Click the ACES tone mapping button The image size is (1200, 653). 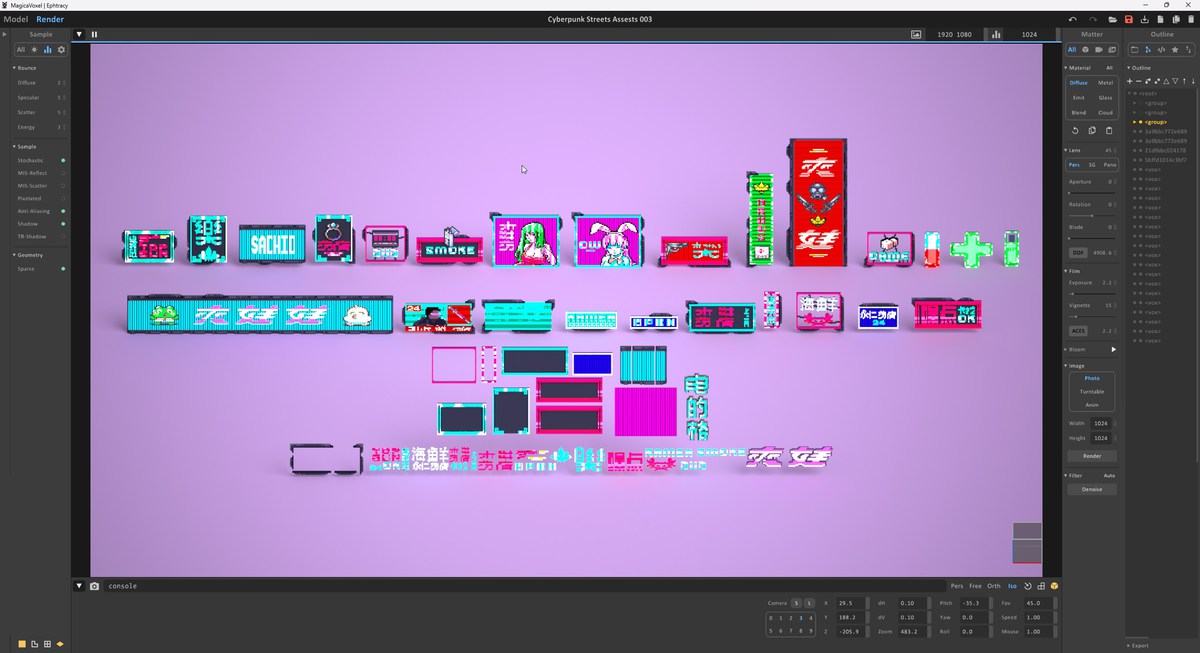tap(1078, 330)
